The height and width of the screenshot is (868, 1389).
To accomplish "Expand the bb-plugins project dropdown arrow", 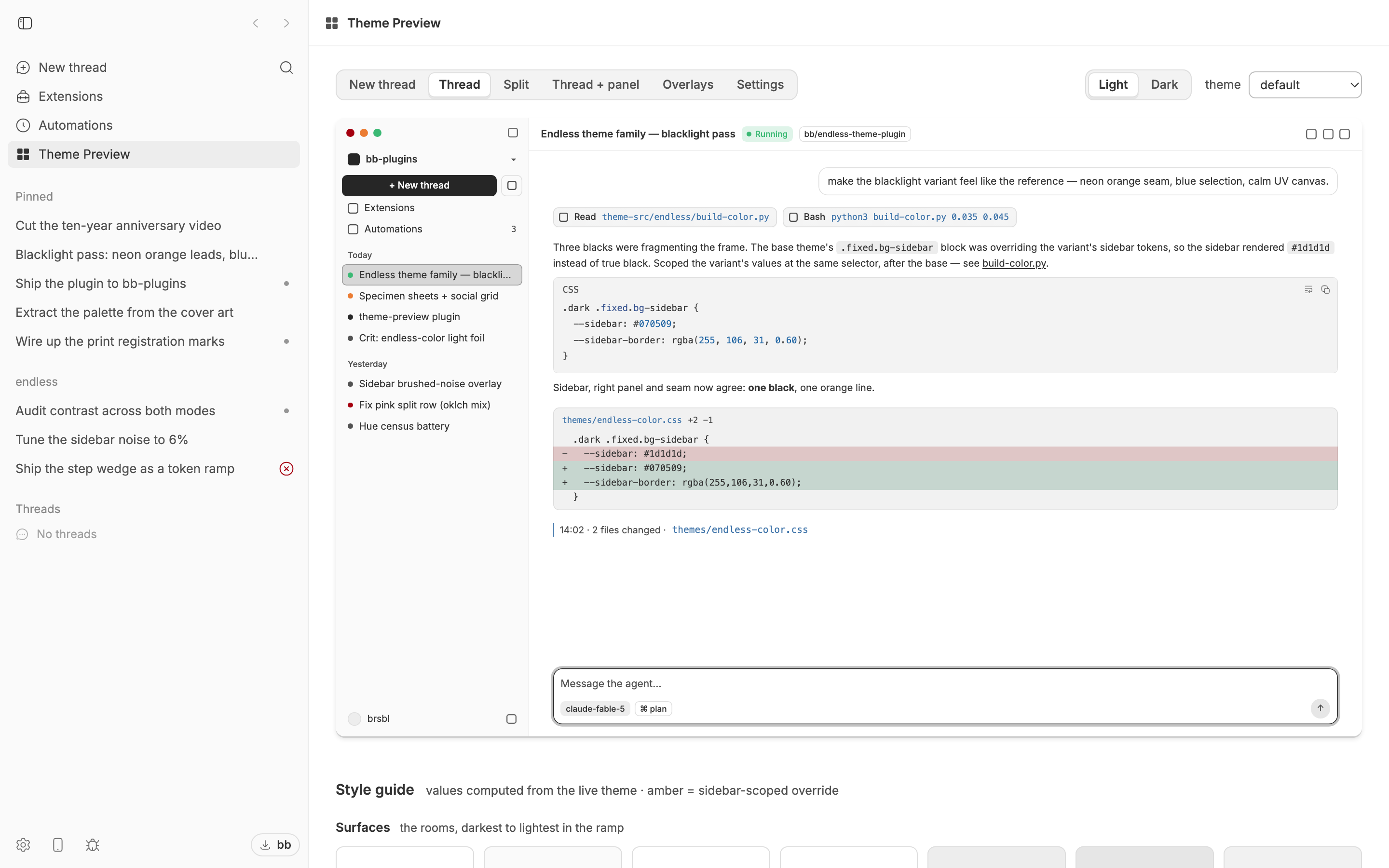I will pos(513,160).
